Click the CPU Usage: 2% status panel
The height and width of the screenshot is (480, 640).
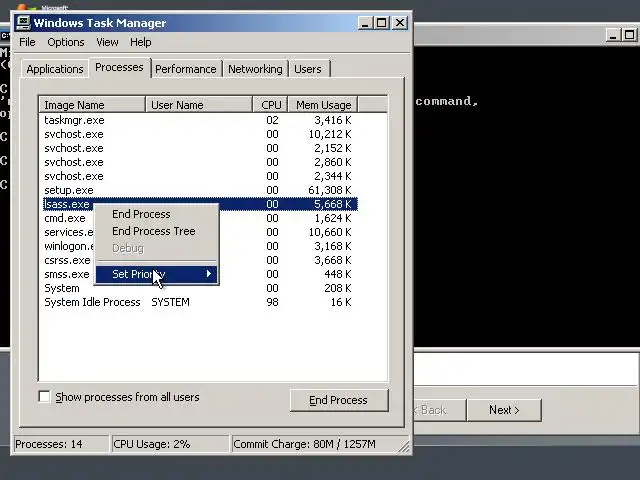170,444
